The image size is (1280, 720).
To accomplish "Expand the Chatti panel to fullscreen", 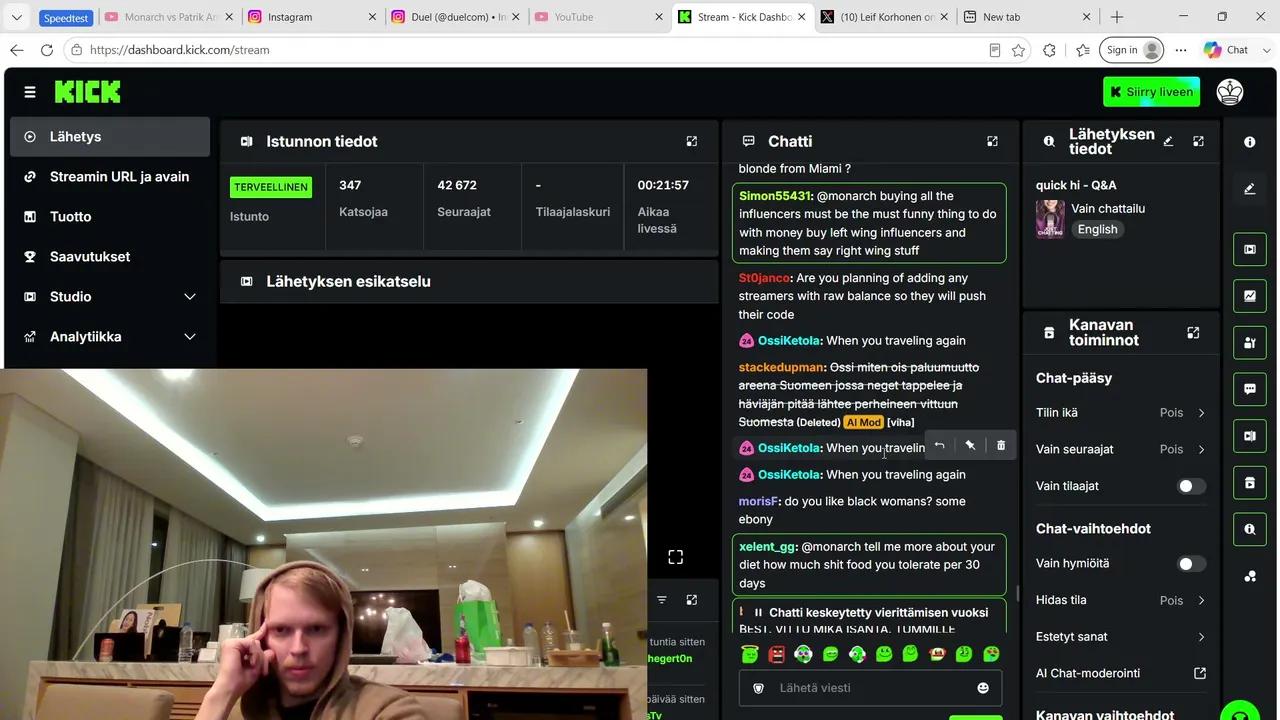I will 993,142.
